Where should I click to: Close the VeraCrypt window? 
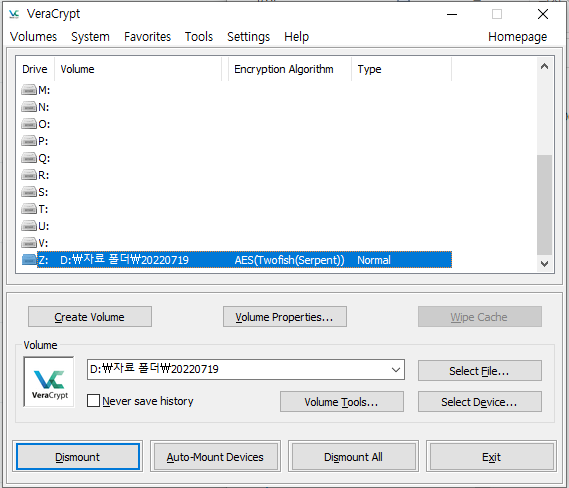point(543,15)
